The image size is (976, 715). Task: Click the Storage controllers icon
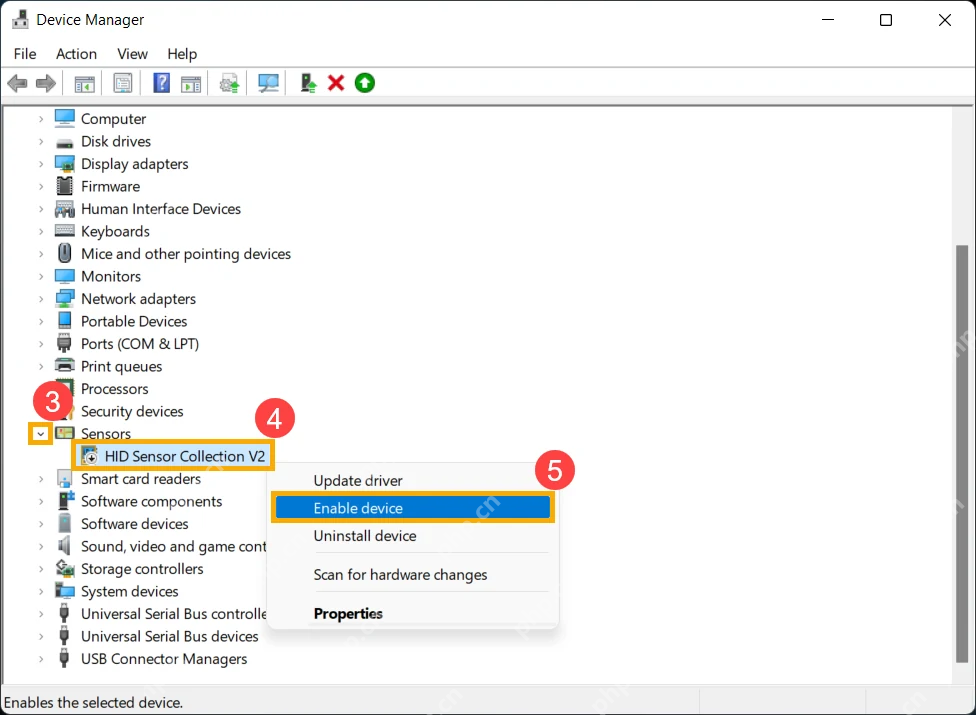pyautogui.click(x=65, y=568)
